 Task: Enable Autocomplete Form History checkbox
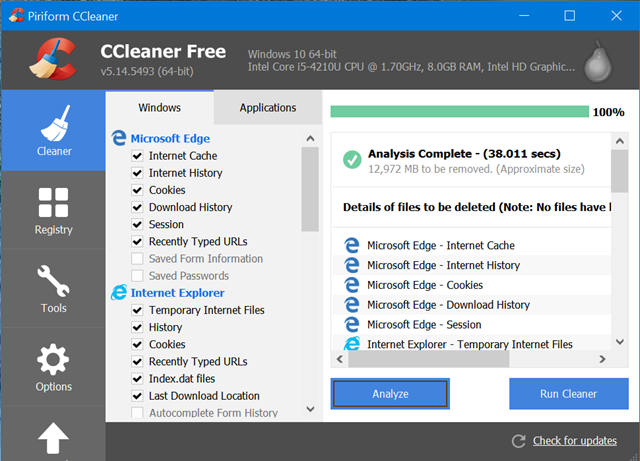coord(137,412)
